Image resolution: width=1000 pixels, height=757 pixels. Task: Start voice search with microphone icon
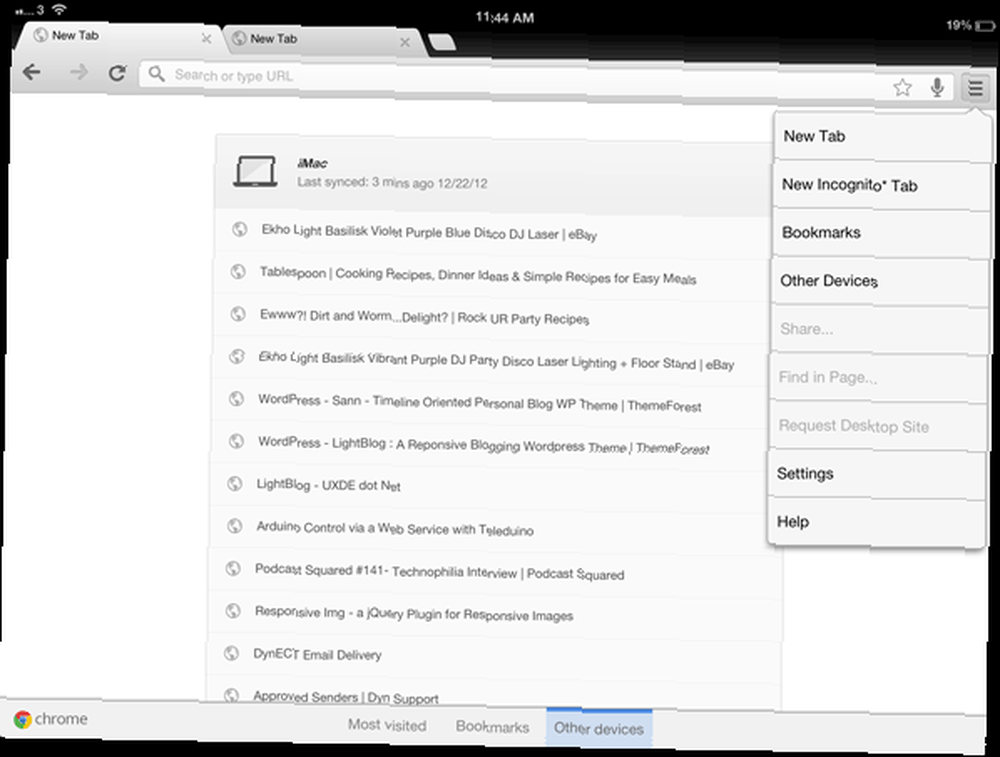937,87
